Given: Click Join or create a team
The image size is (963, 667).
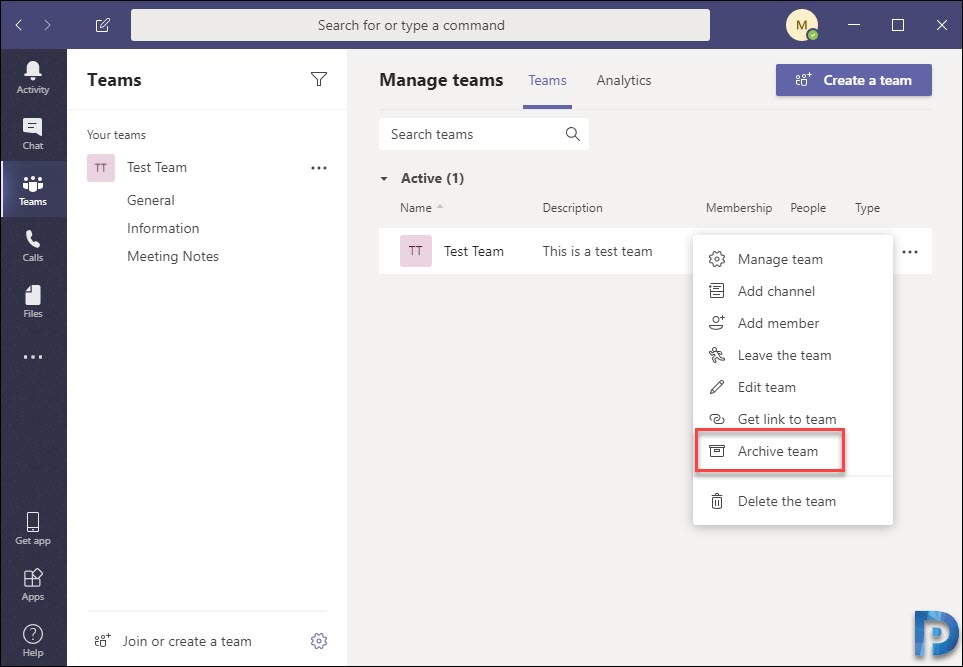Looking at the screenshot, I should click(x=173, y=641).
